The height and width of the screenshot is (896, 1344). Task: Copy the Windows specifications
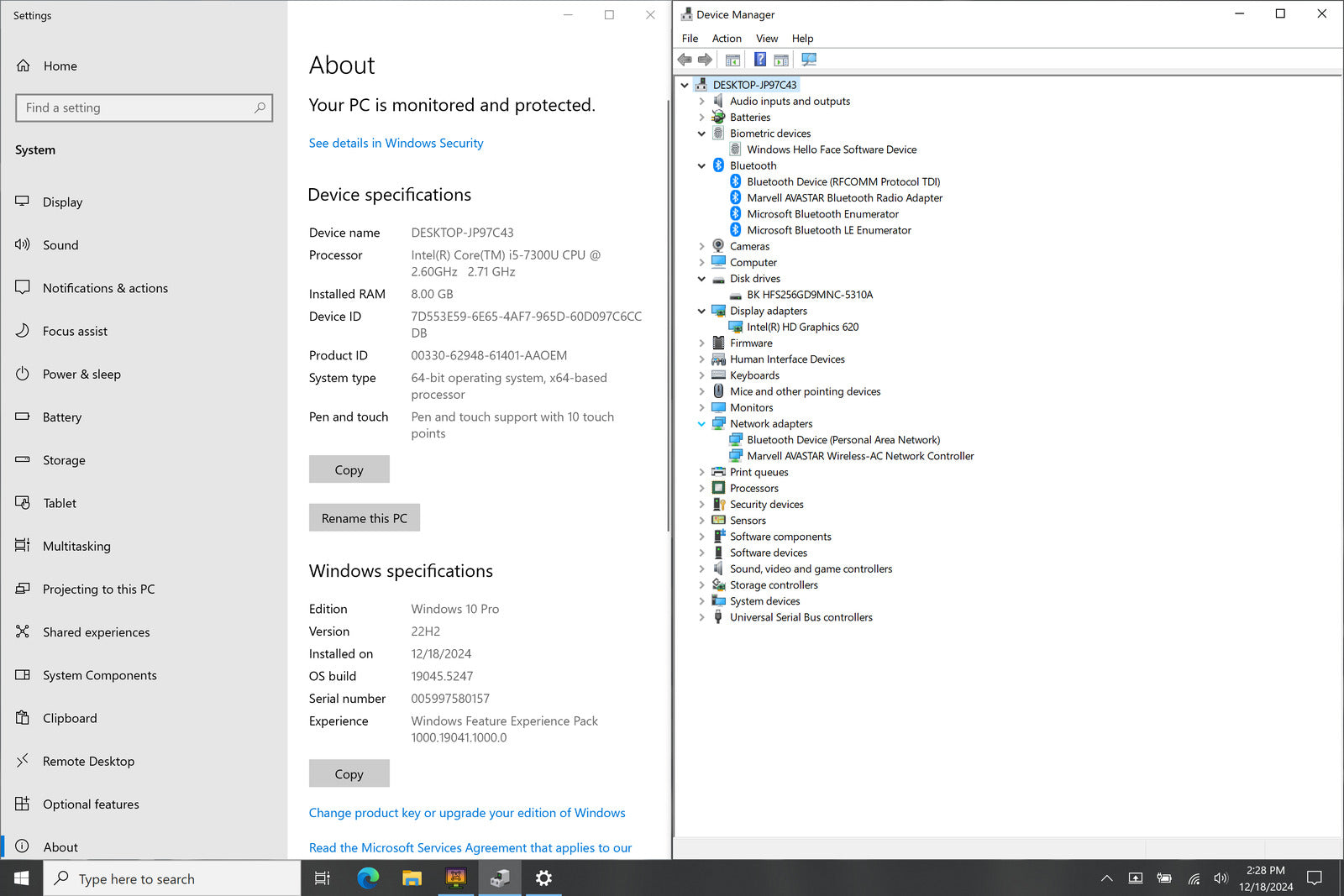pyautogui.click(x=349, y=773)
